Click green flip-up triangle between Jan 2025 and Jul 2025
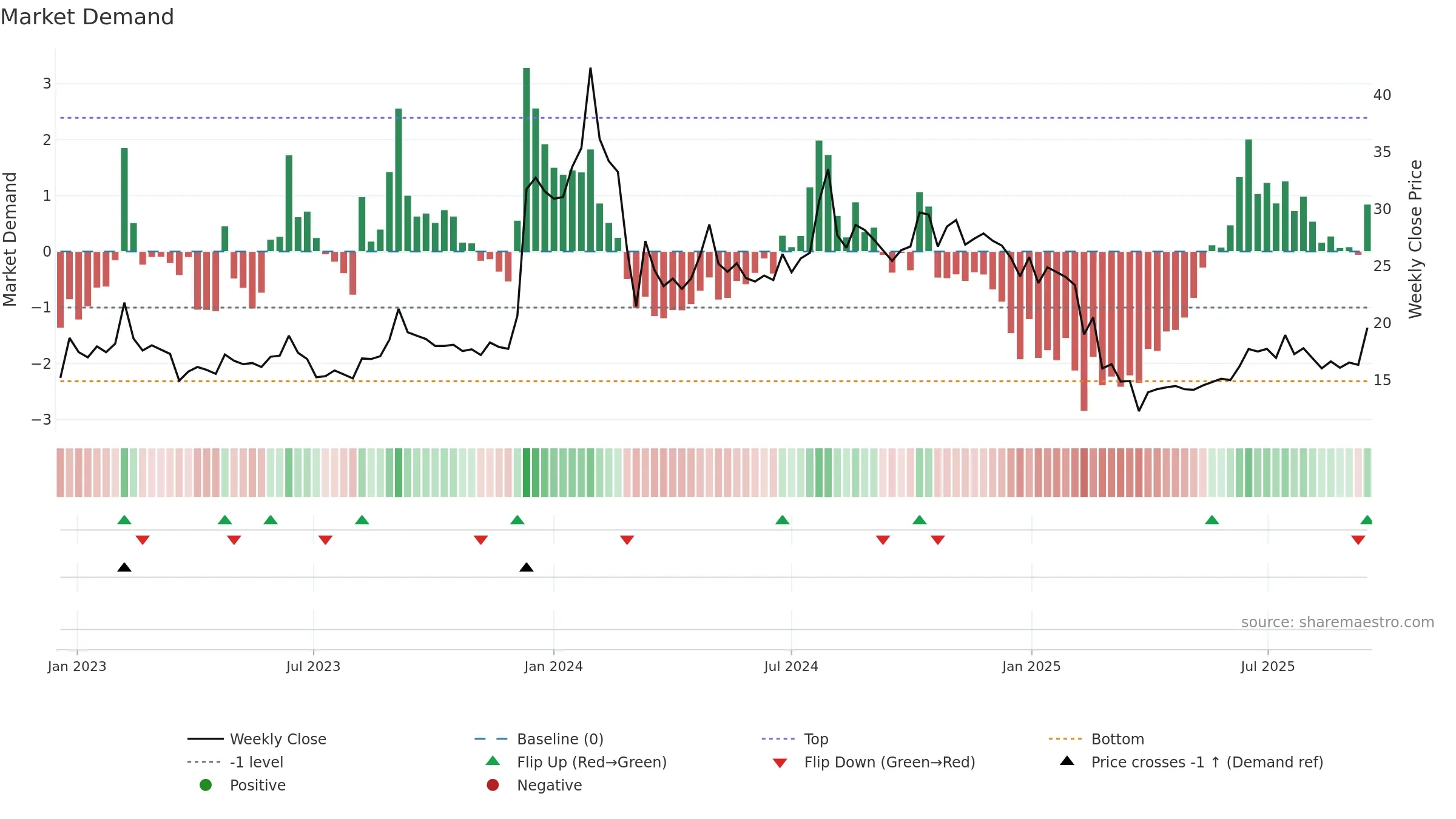The width and height of the screenshot is (1456, 819). (1212, 520)
